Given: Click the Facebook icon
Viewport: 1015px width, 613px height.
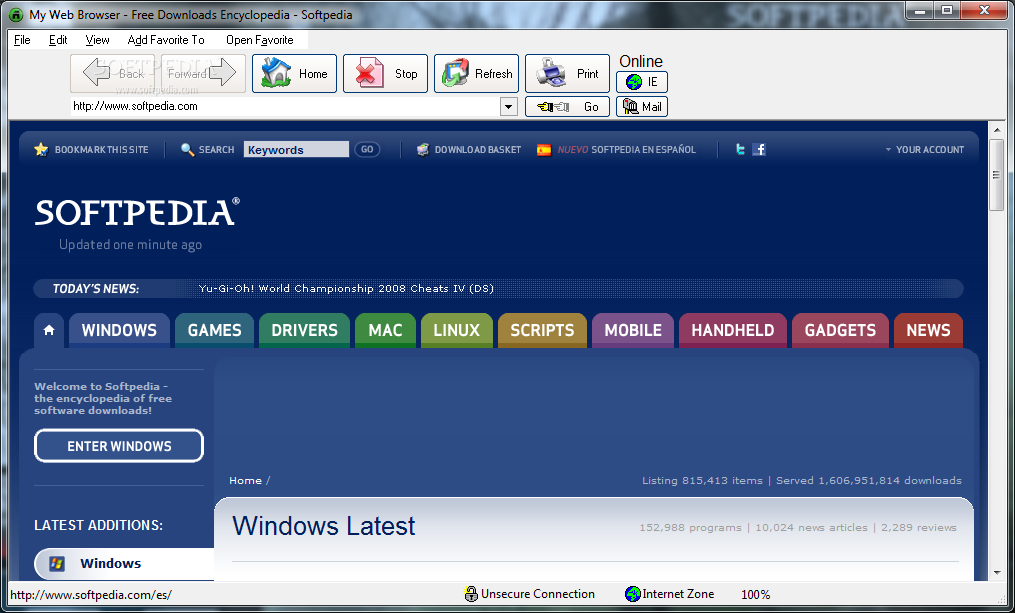Looking at the screenshot, I should [x=759, y=150].
